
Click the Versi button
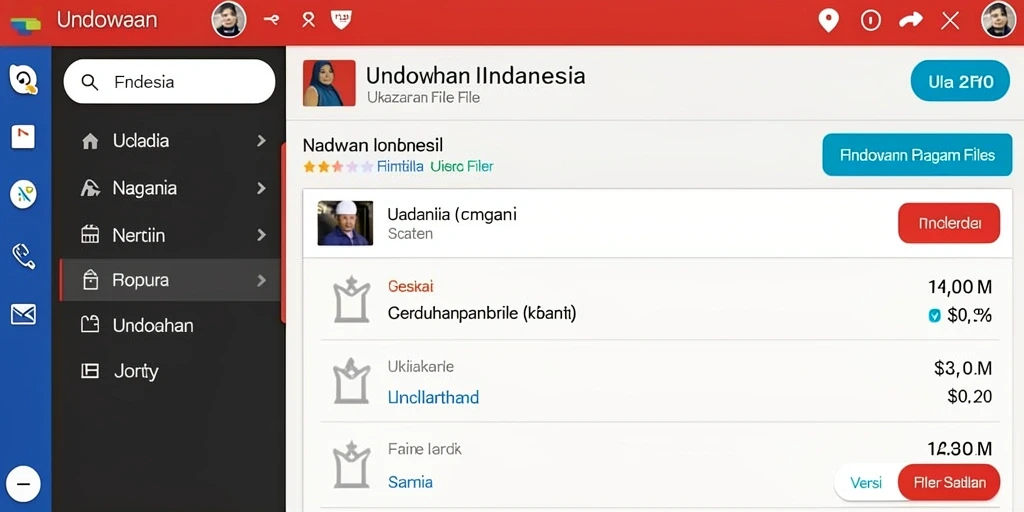click(866, 483)
